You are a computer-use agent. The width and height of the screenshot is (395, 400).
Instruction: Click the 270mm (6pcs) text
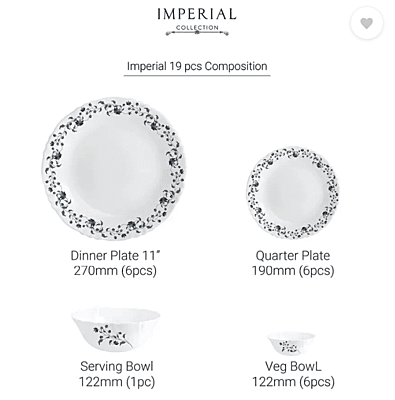point(115,271)
